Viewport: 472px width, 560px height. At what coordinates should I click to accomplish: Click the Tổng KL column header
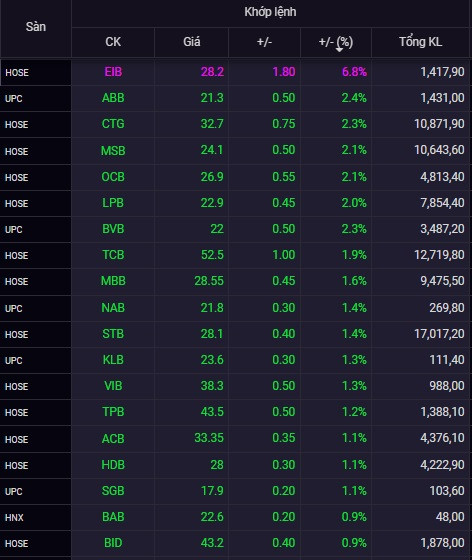tap(421, 42)
